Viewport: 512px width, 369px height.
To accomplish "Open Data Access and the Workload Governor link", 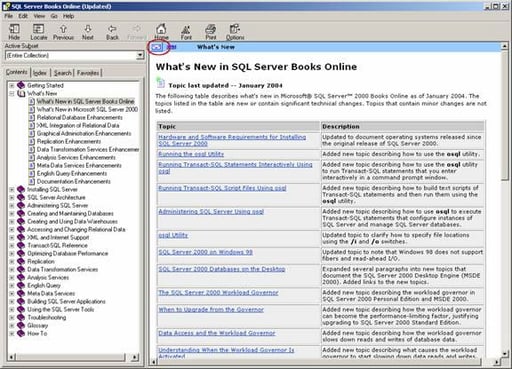I will click(x=217, y=333).
